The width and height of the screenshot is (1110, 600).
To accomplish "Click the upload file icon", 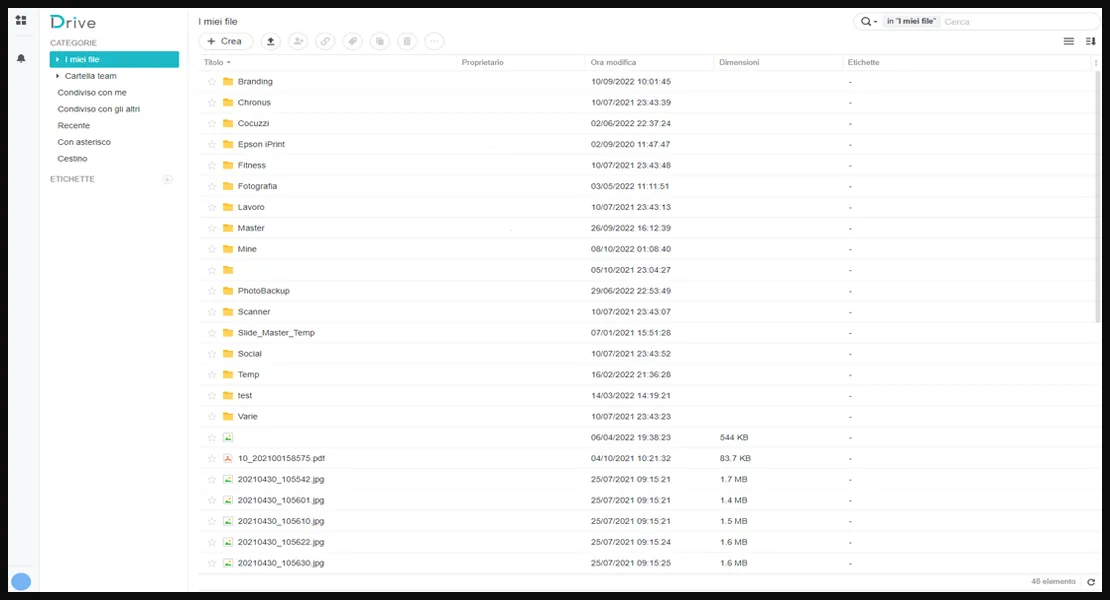I will pyautogui.click(x=270, y=41).
